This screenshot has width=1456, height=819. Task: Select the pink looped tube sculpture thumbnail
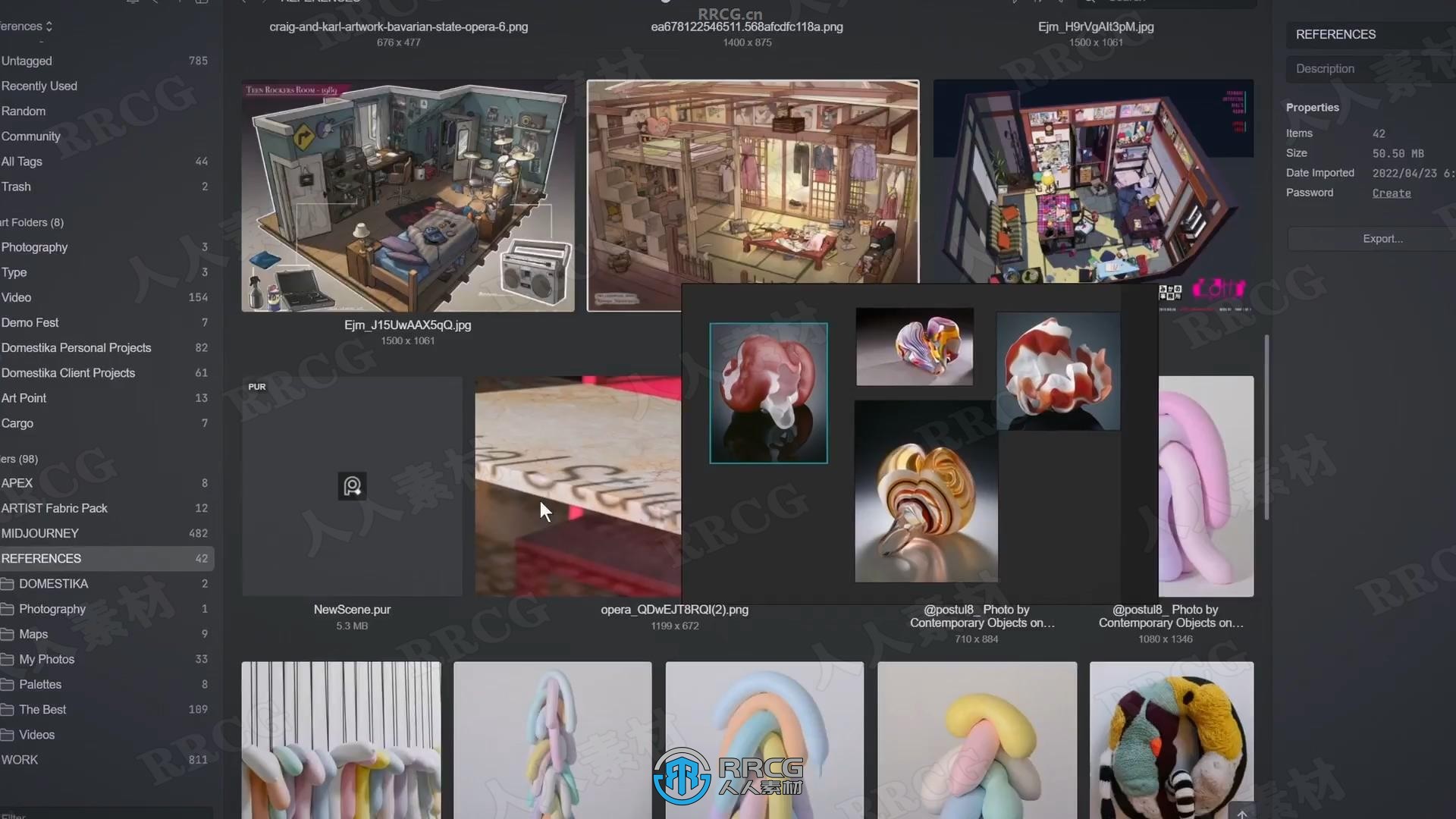(x=1207, y=486)
